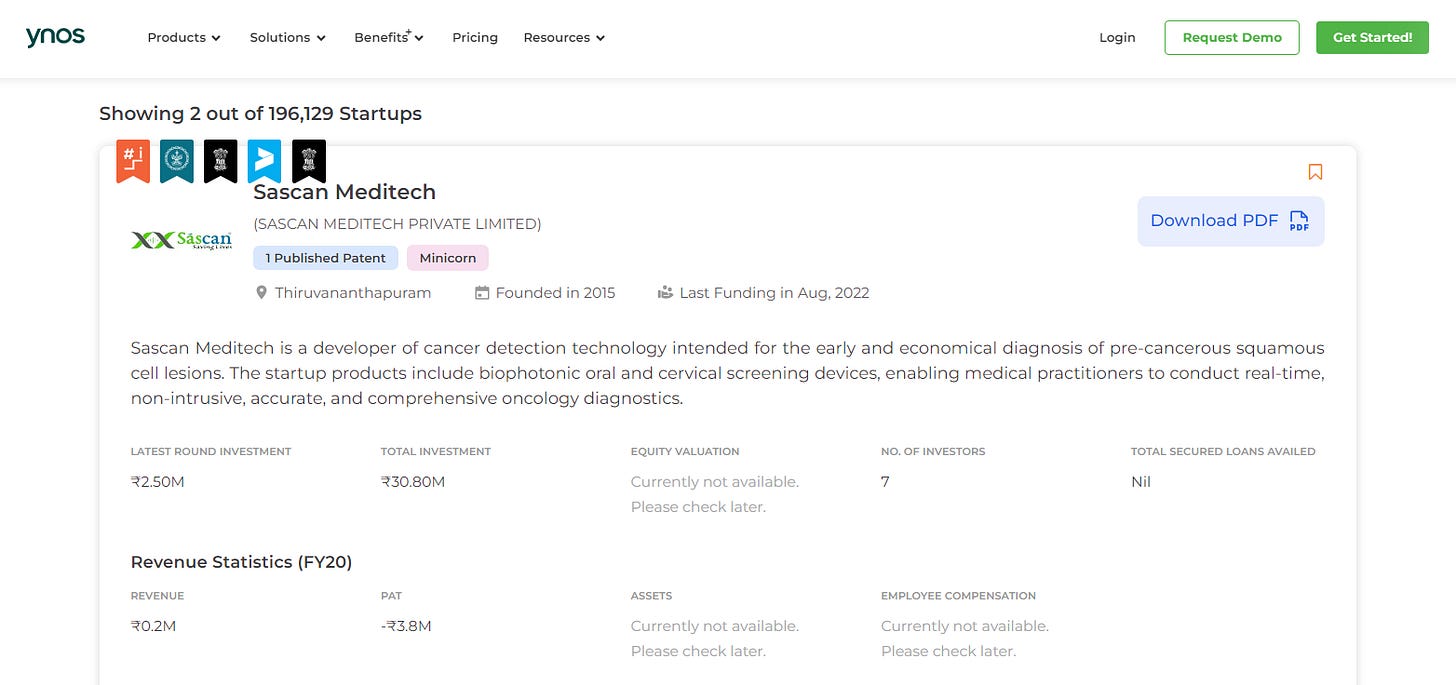Click the Sascan Meditech heading

pos(345,192)
